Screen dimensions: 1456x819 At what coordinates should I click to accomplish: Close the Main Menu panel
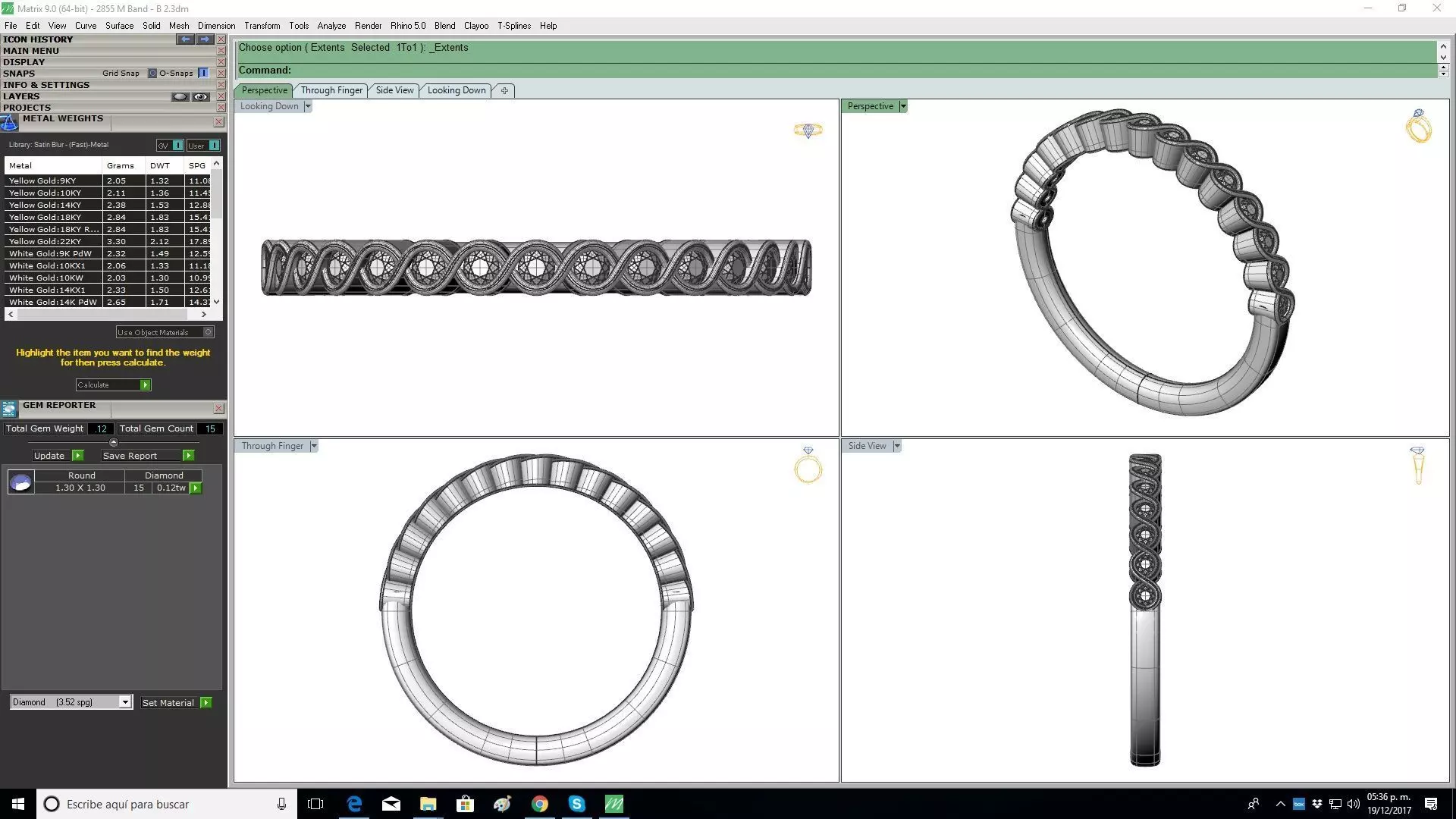click(221, 51)
